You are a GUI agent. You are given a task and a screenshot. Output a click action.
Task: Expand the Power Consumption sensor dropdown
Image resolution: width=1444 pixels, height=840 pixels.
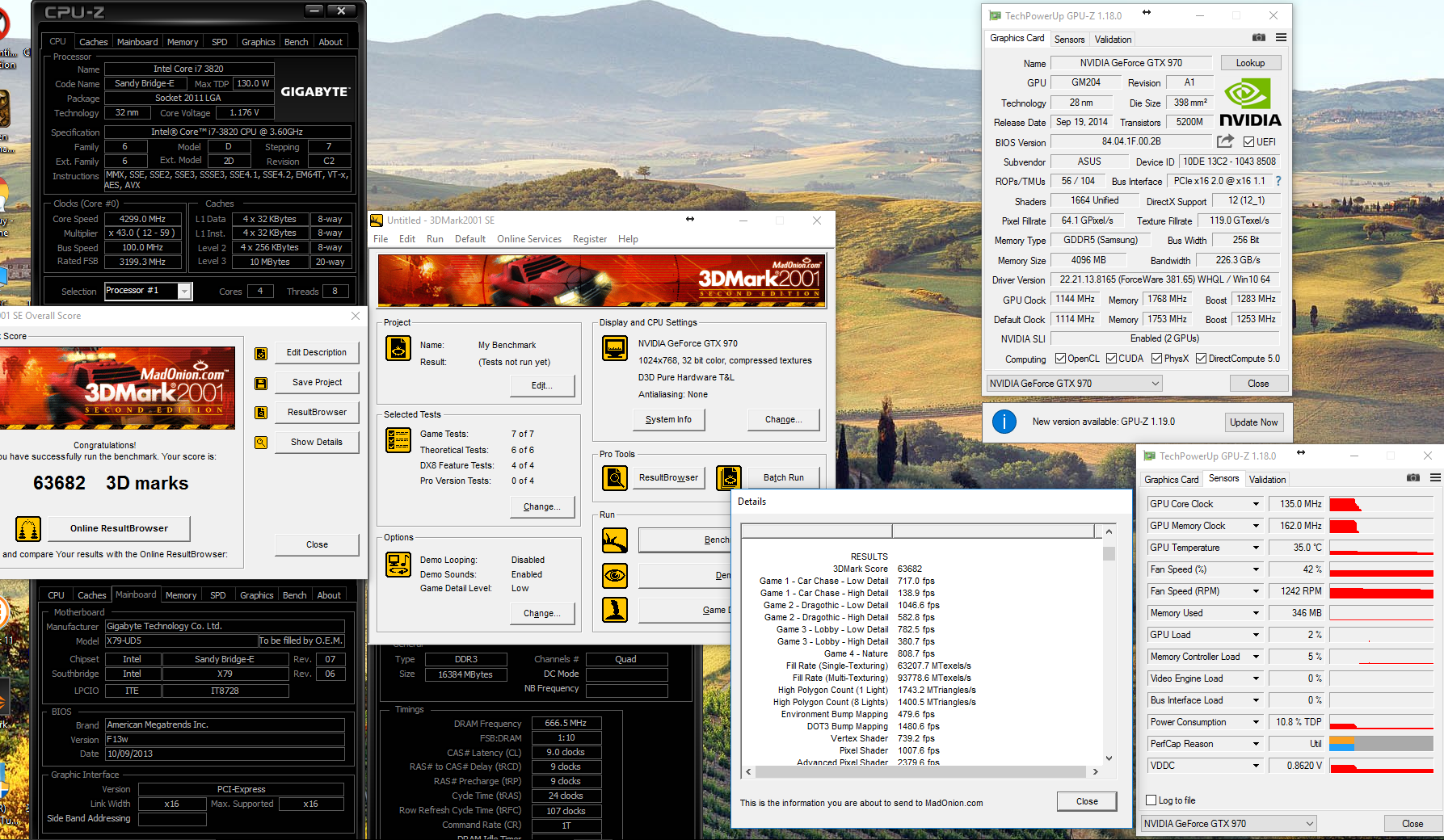pos(1256,722)
